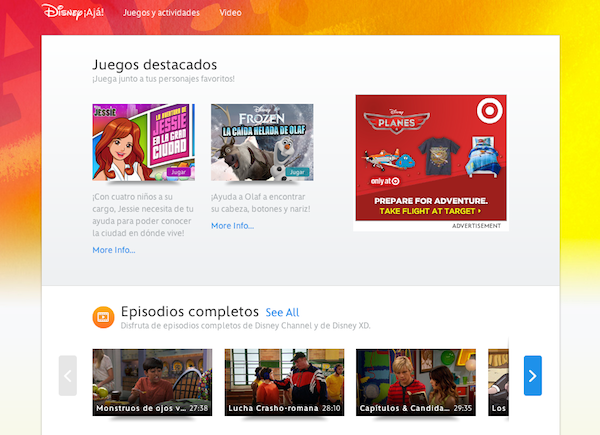Advance episodes with the blue right arrow

(x=532, y=375)
